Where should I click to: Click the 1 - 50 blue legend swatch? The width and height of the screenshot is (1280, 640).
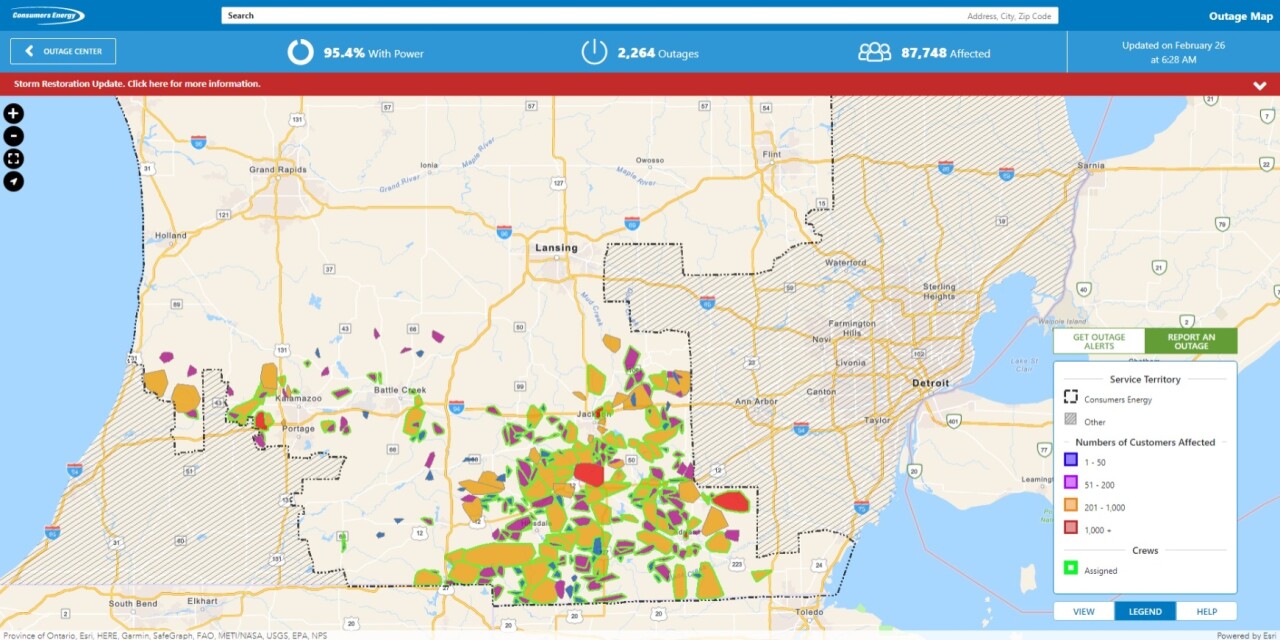point(1070,460)
